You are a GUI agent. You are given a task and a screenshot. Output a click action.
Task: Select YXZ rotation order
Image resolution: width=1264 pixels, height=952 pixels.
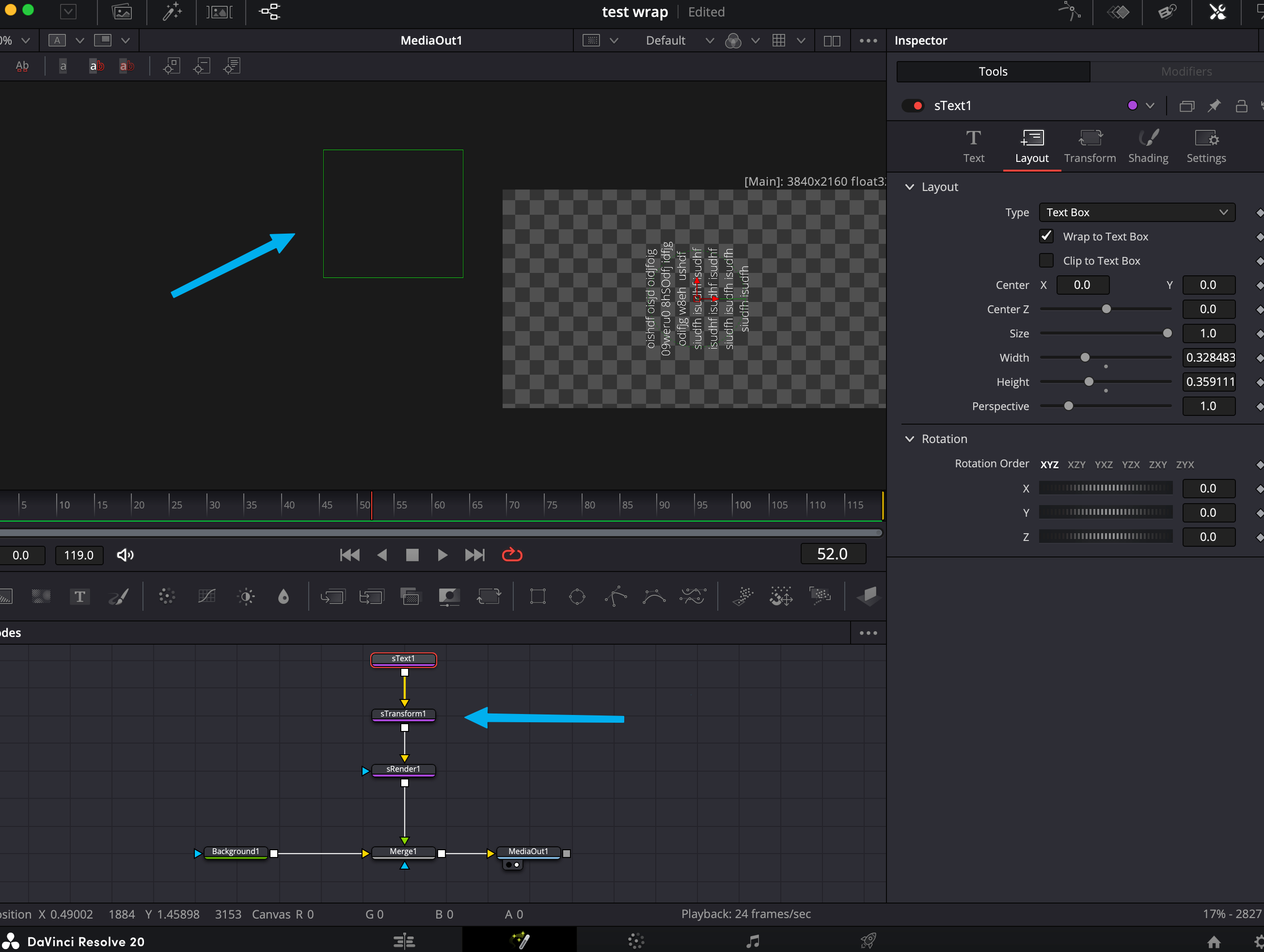coord(1104,464)
